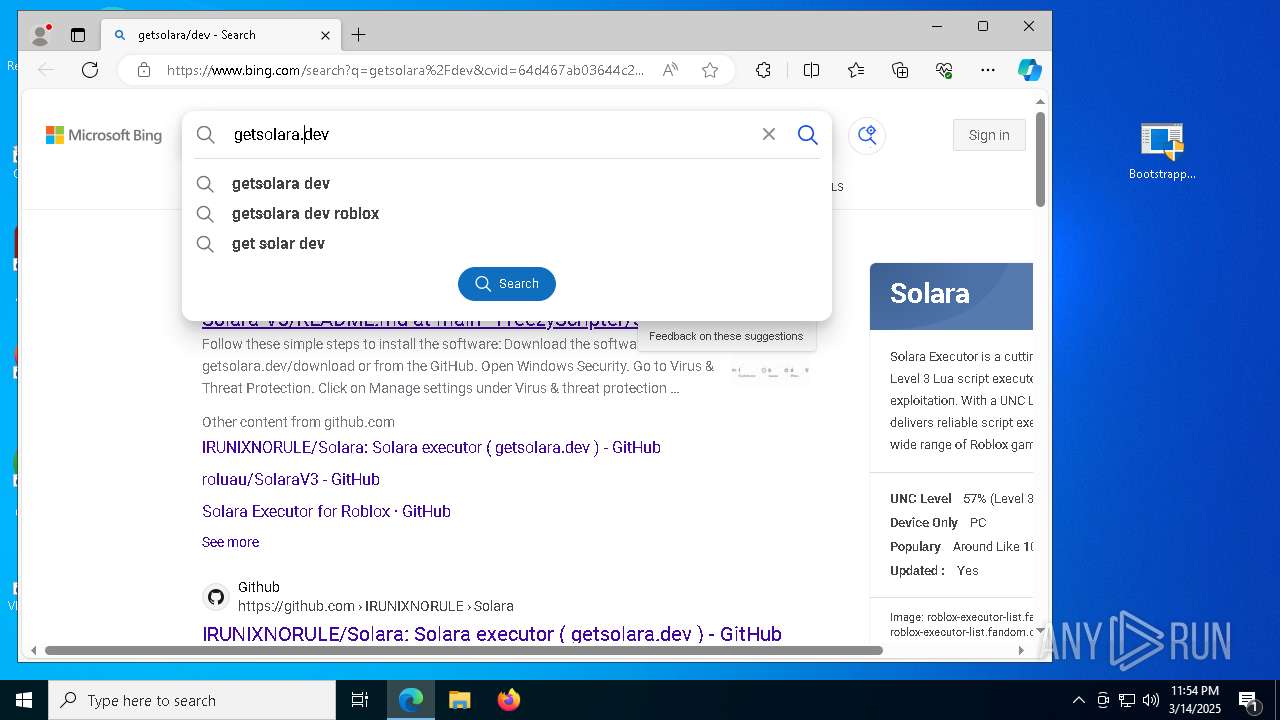Open the Copilot sidebar icon
This screenshot has height=720, width=1280.
[1030, 70]
